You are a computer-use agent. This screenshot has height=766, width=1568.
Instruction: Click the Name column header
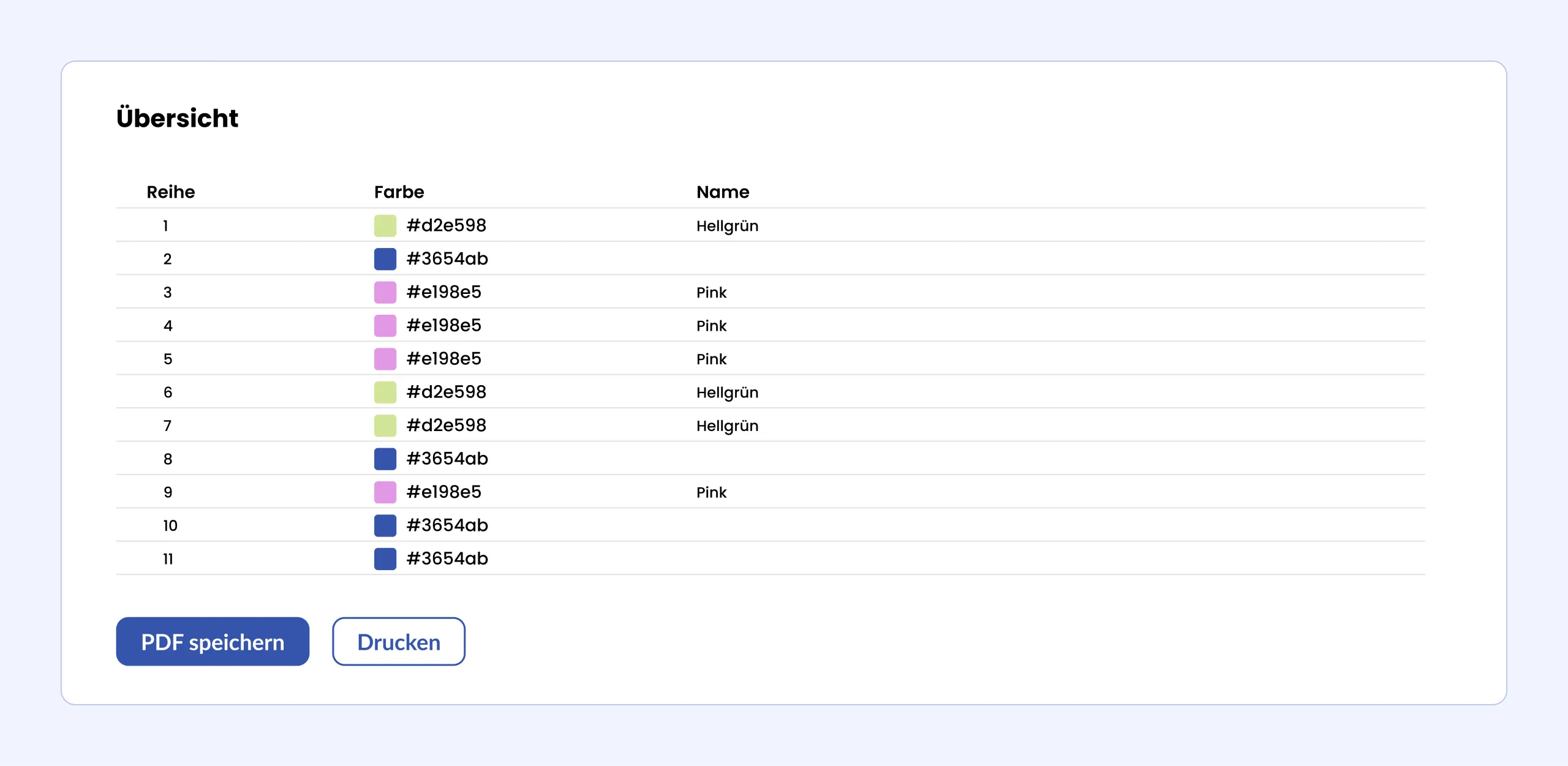click(723, 192)
